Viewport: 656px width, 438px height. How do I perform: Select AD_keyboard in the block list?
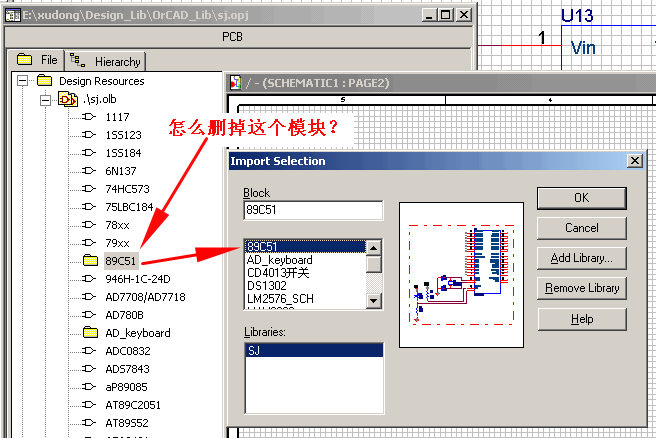click(x=305, y=260)
